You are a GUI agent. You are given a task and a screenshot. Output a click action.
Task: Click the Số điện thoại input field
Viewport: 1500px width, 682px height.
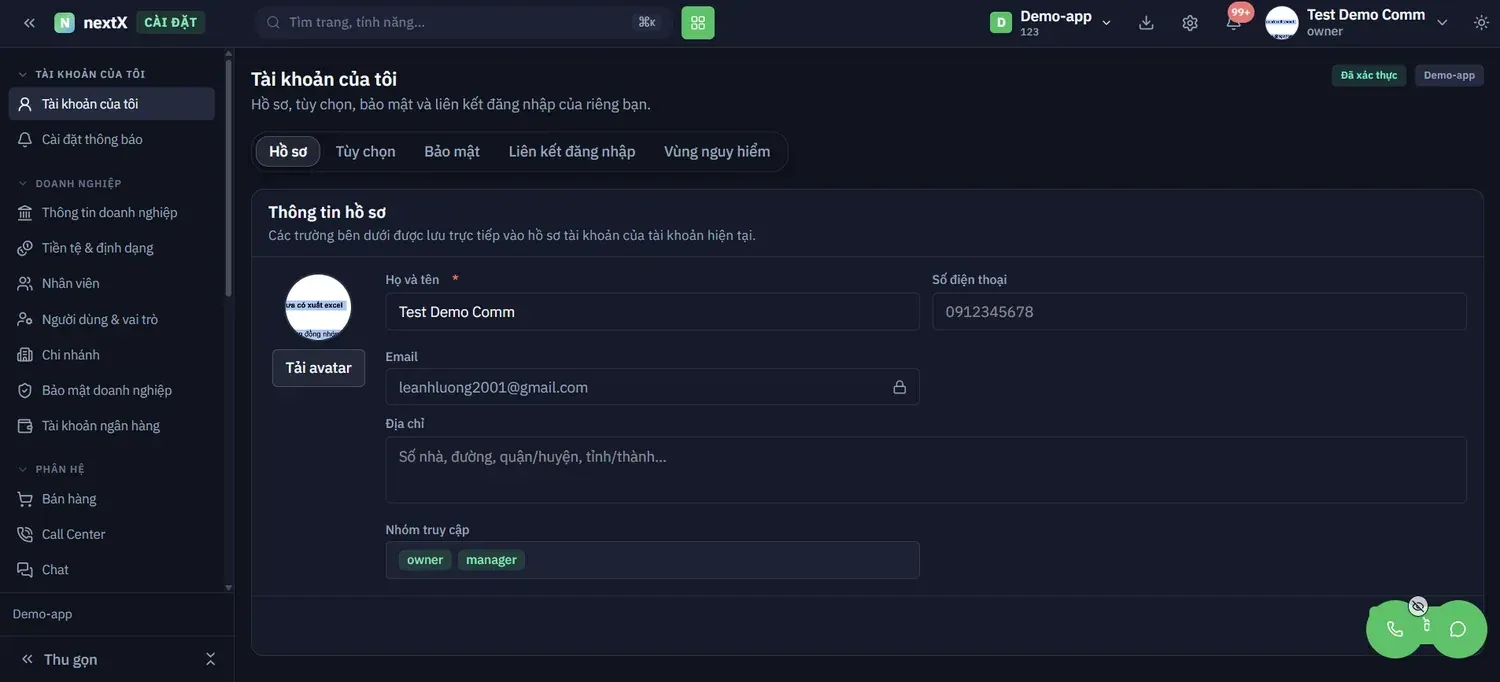1200,312
